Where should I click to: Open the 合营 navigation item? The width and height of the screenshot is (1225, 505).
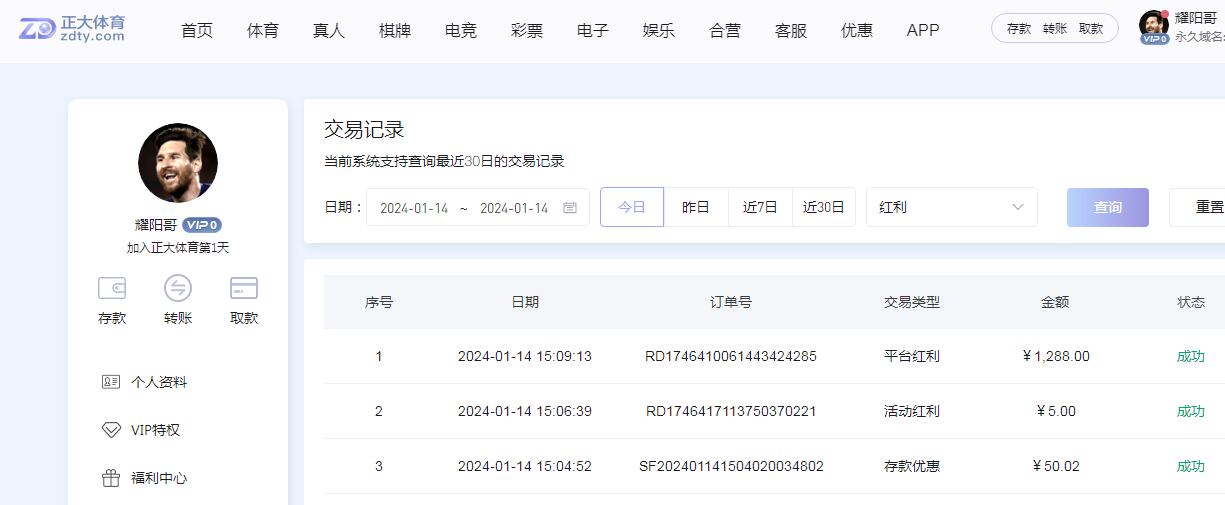[x=725, y=30]
